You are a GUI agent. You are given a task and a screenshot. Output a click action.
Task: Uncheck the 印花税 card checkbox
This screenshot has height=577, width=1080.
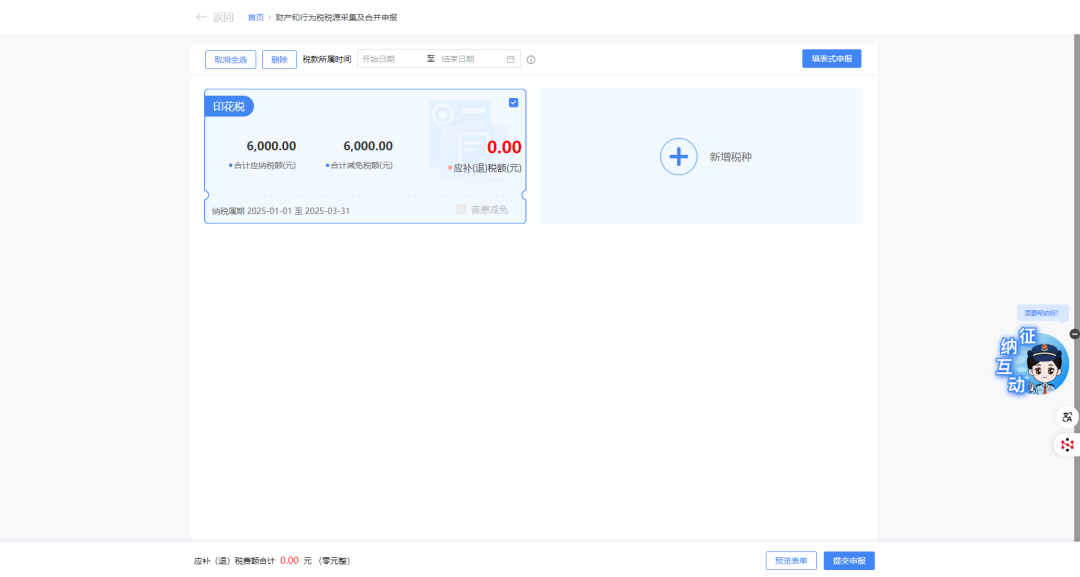click(513, 102)
